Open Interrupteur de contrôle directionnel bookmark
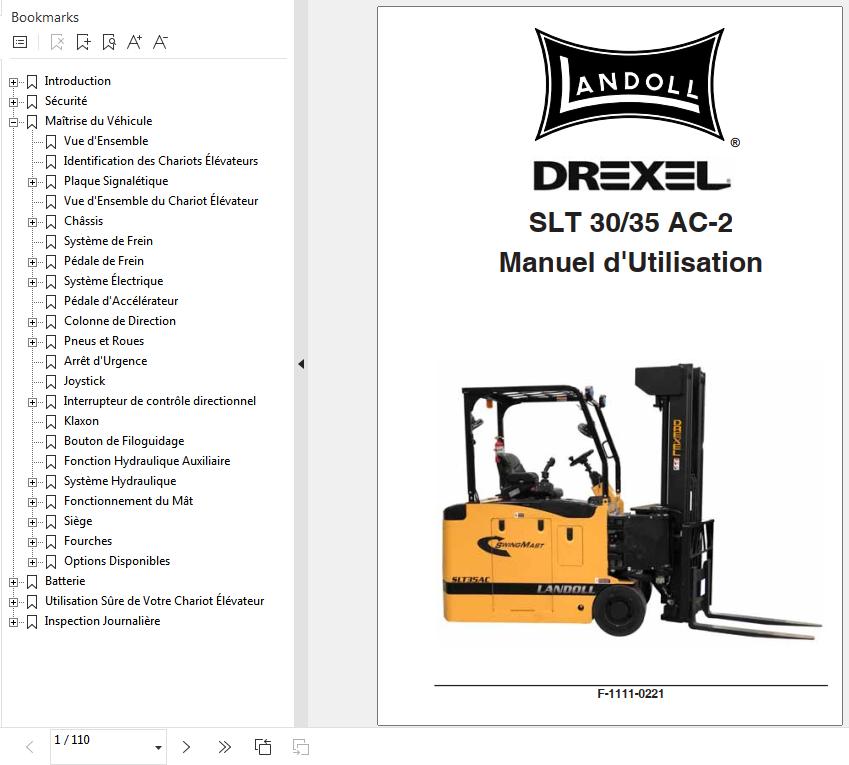The height and width of the screenshot is (765, 849). click(160, 402)
